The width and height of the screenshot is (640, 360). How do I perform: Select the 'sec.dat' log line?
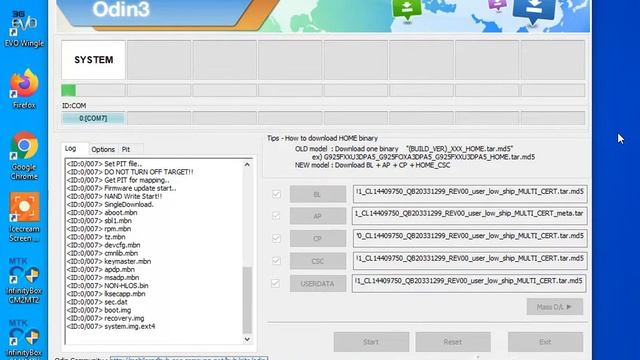click(97, 302)
